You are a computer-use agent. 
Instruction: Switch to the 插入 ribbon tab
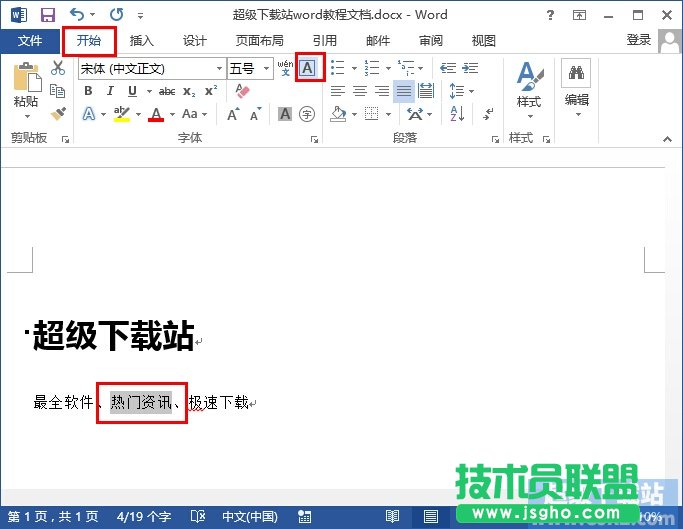[142, 41]
